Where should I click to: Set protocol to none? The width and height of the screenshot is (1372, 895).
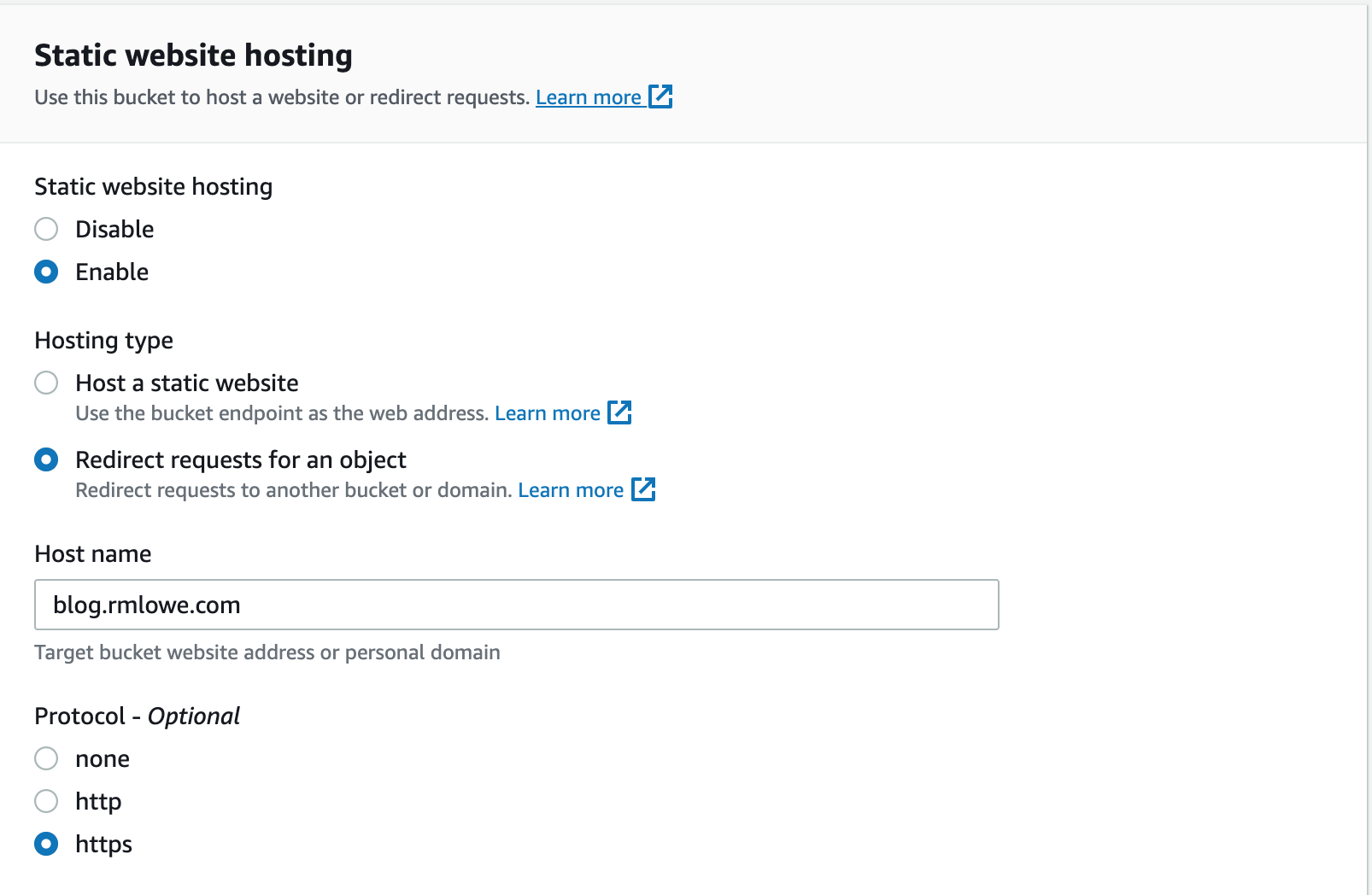46,758
